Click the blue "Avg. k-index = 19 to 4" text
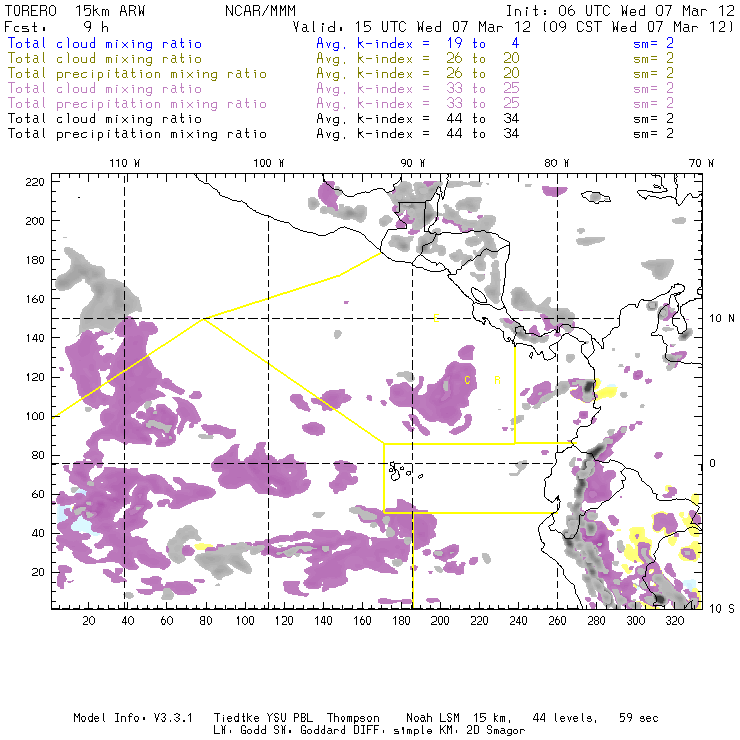The image size is (740, 740). pos(418,44)
